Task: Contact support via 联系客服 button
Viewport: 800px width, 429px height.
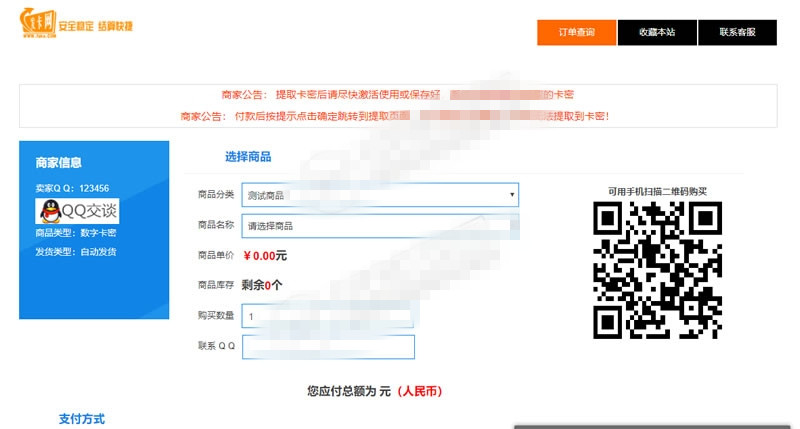Action: click(737, 32)
